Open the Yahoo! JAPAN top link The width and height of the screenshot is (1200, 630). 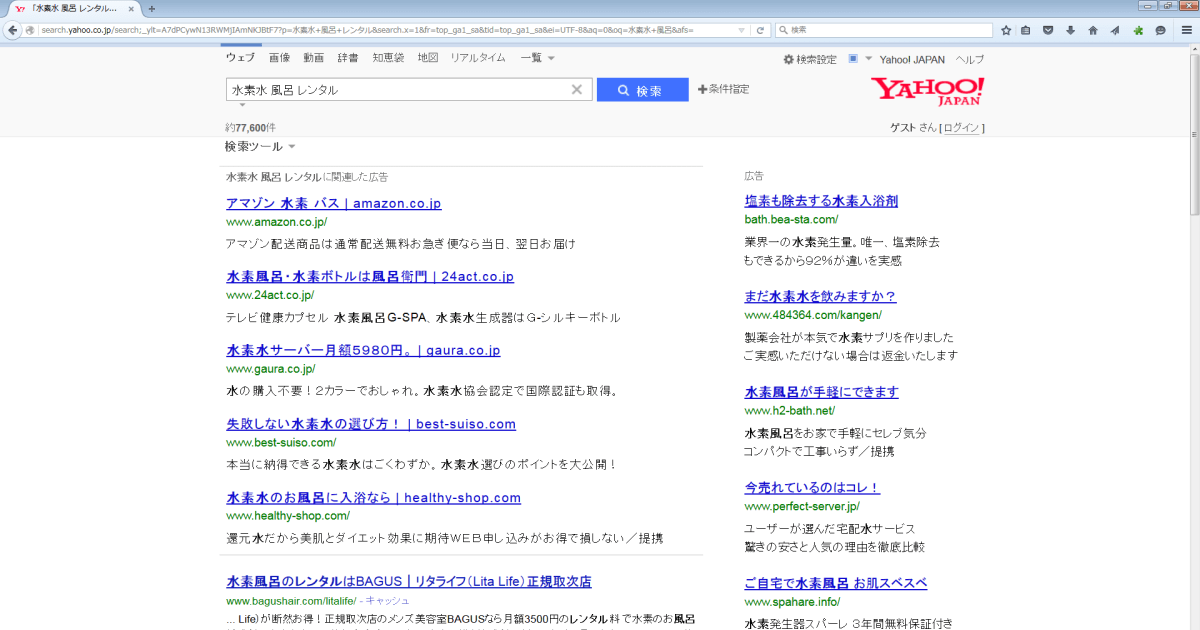coord(912,60)
